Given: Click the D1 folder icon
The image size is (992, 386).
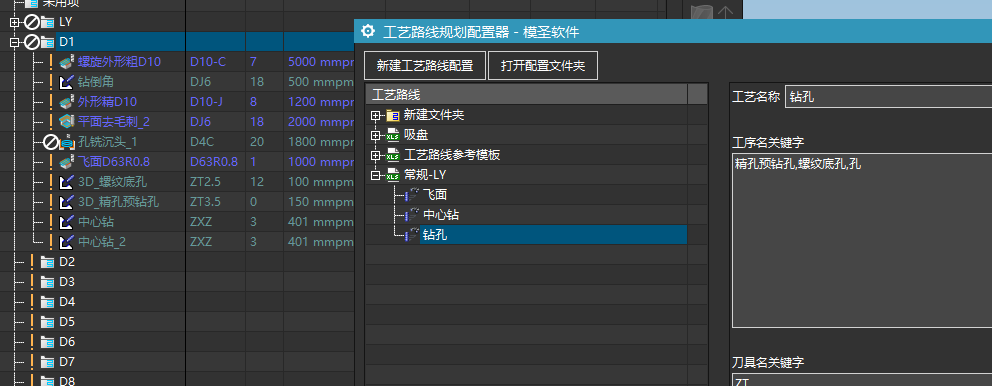Looking at the screenshot, I should (x=48, y=42).
